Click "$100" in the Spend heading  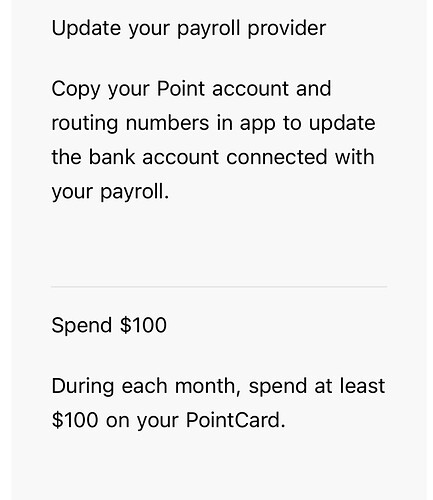(143, 325)
